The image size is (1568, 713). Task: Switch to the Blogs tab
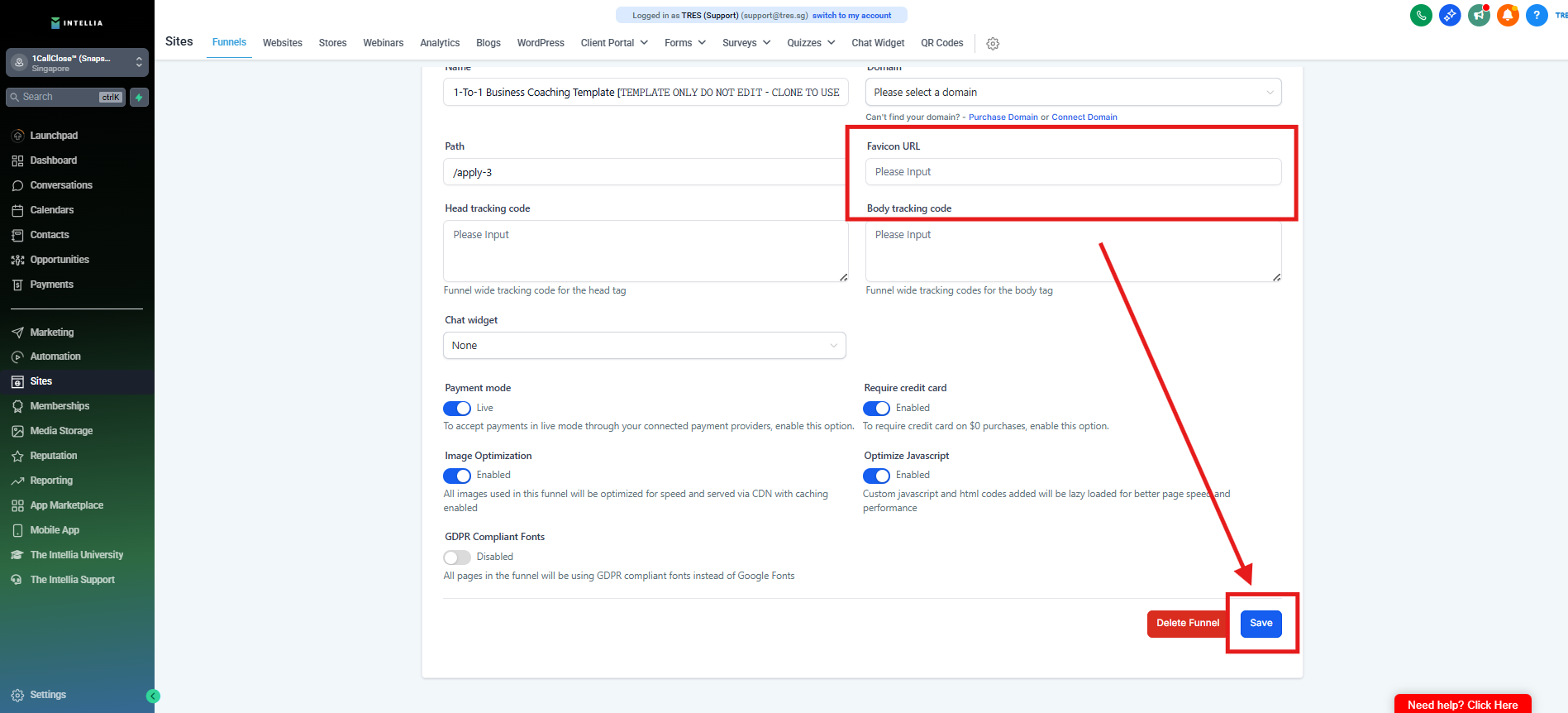pos(489,43)
